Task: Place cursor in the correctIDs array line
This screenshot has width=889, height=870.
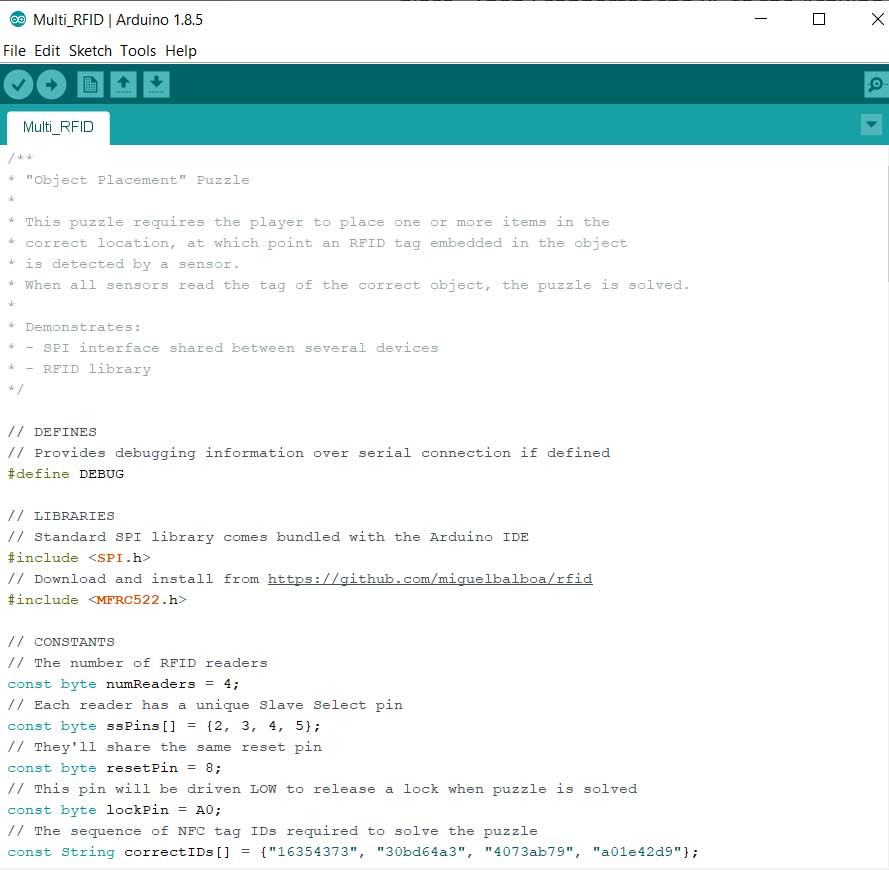Action: pyautogui.click(x=352, y=852)
